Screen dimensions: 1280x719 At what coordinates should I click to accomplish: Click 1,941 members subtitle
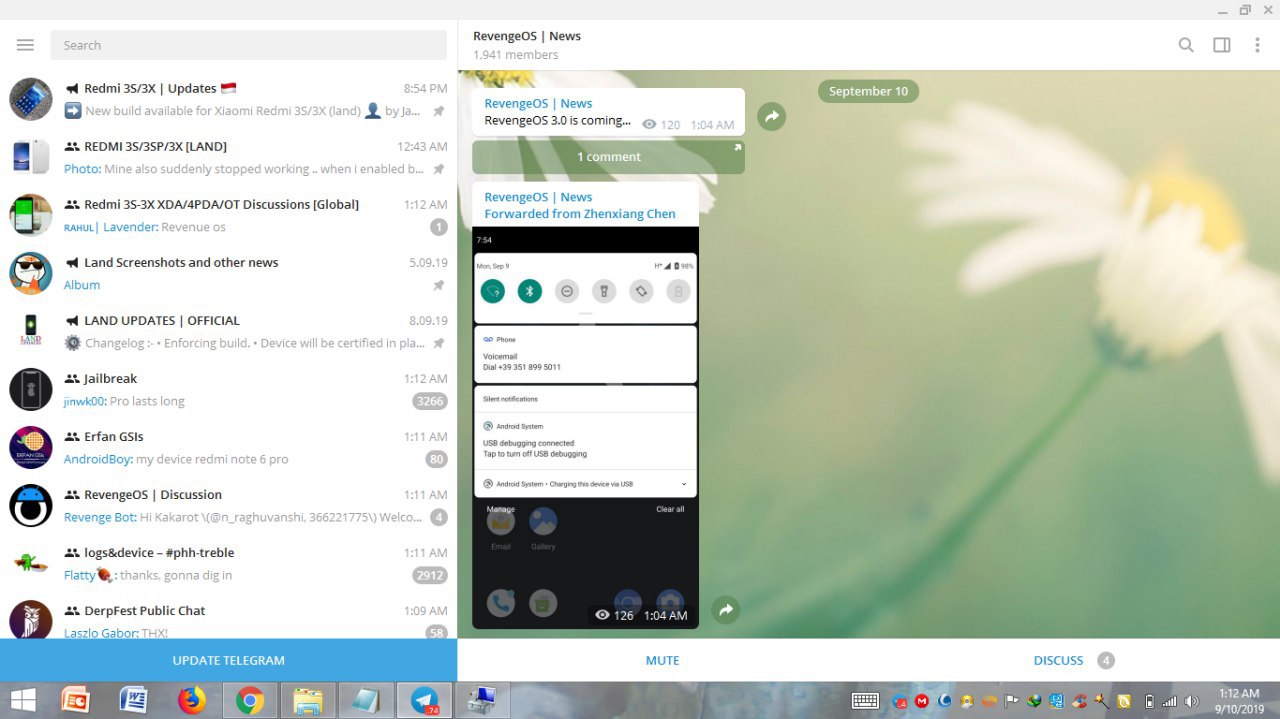point(516,55)
